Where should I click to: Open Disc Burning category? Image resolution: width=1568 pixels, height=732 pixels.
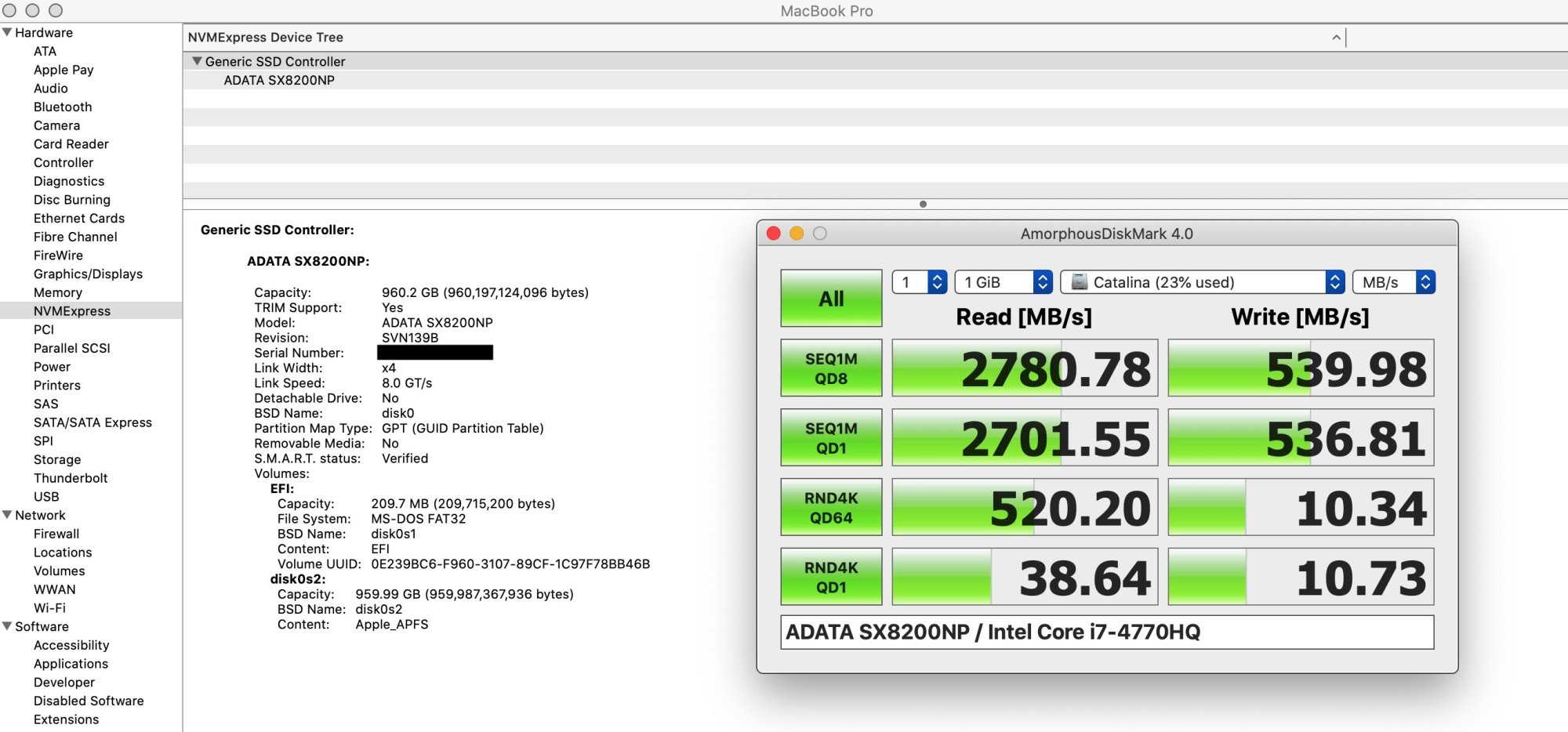coord(71,200)
